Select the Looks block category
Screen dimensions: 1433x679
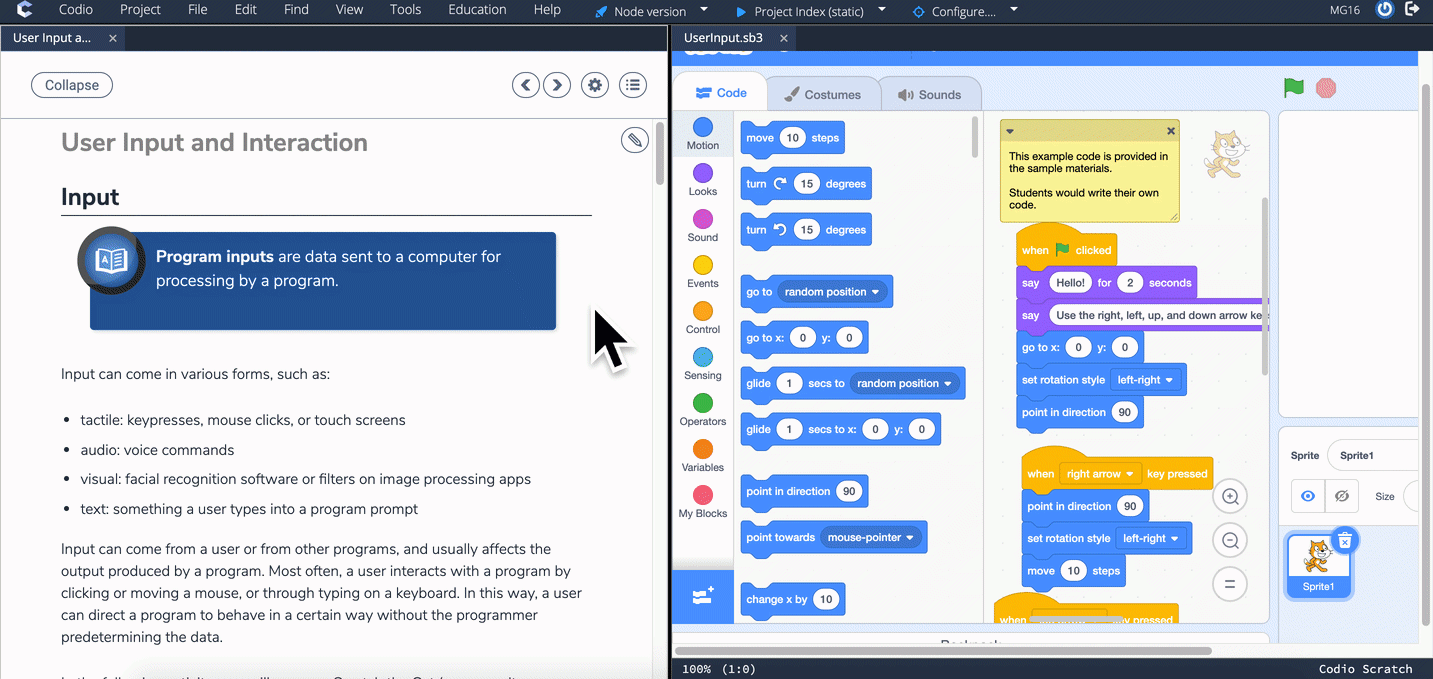point(703,180)
